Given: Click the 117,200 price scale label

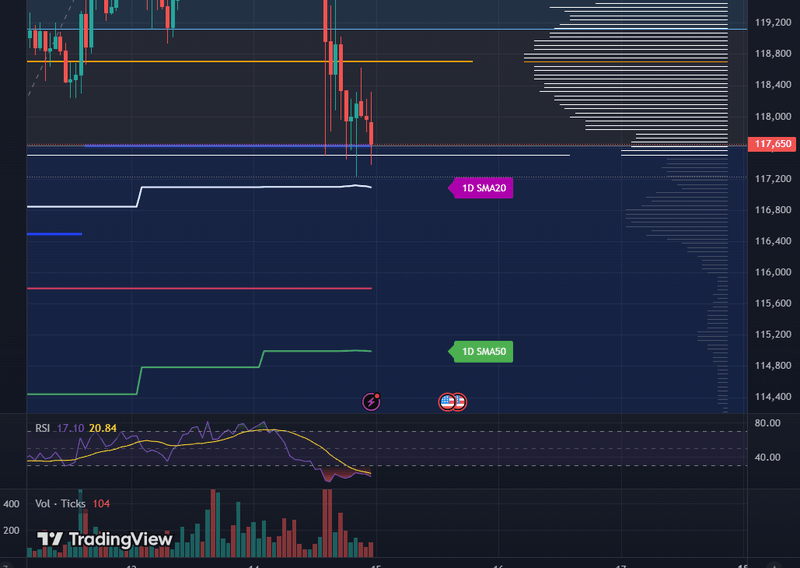Looking at the screenshot, I should pos(773,179).
